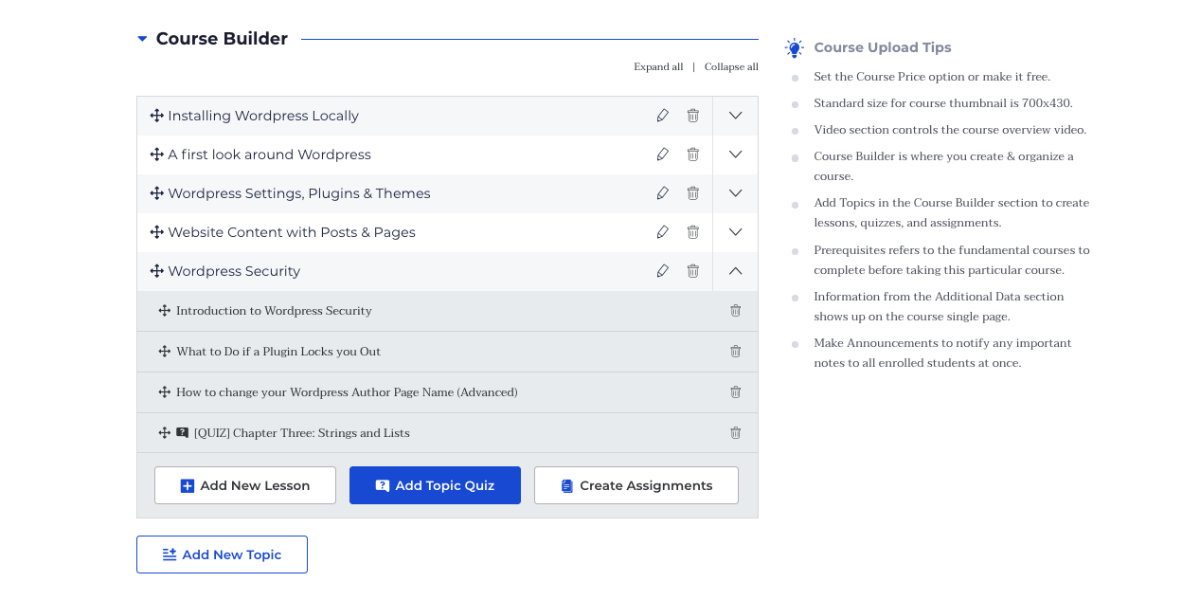1200x600 pixels.
Task: Click drag handle of Website Content with Posts & Pages
Action: tap(157, 232)
